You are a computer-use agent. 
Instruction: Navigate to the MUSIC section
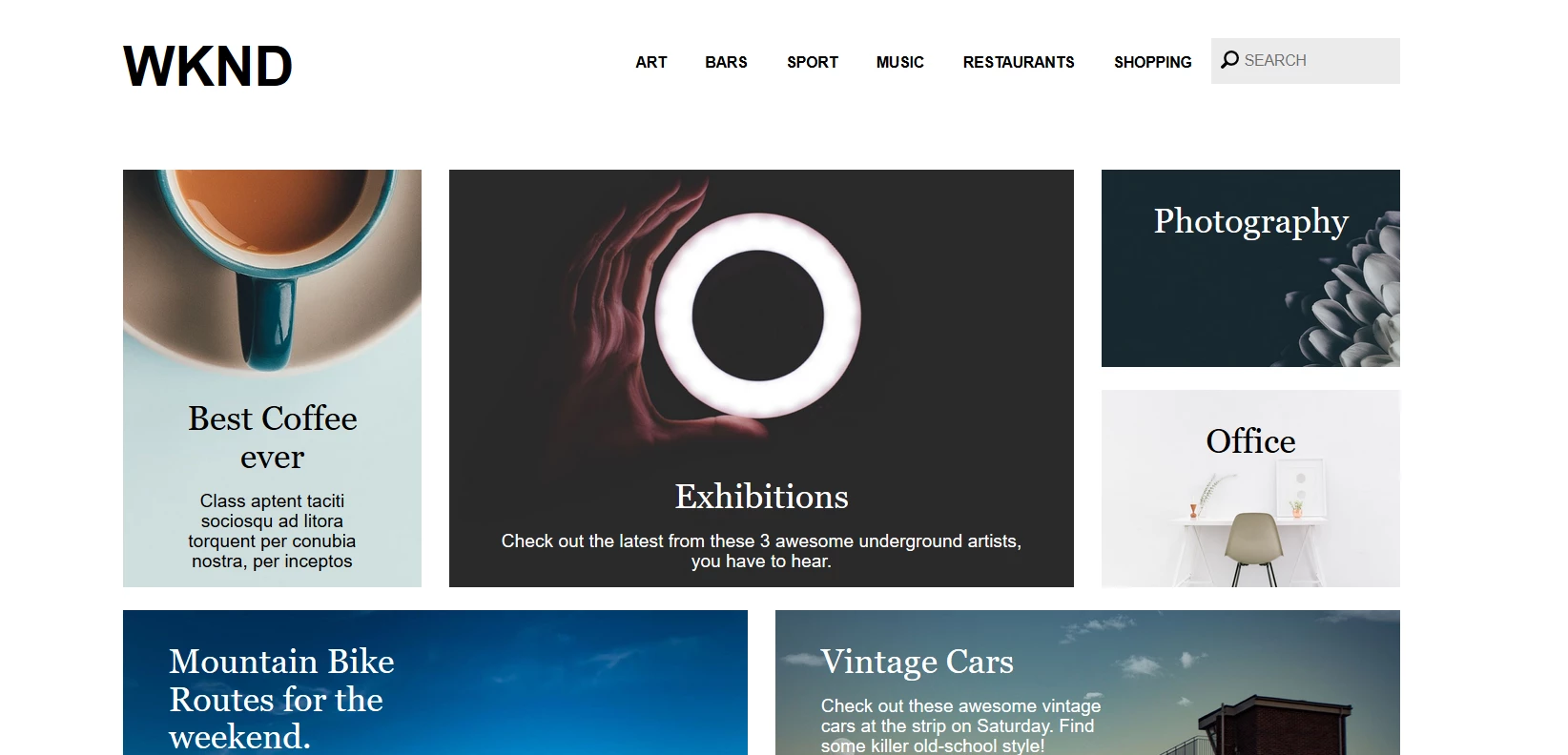click(900, 62)
